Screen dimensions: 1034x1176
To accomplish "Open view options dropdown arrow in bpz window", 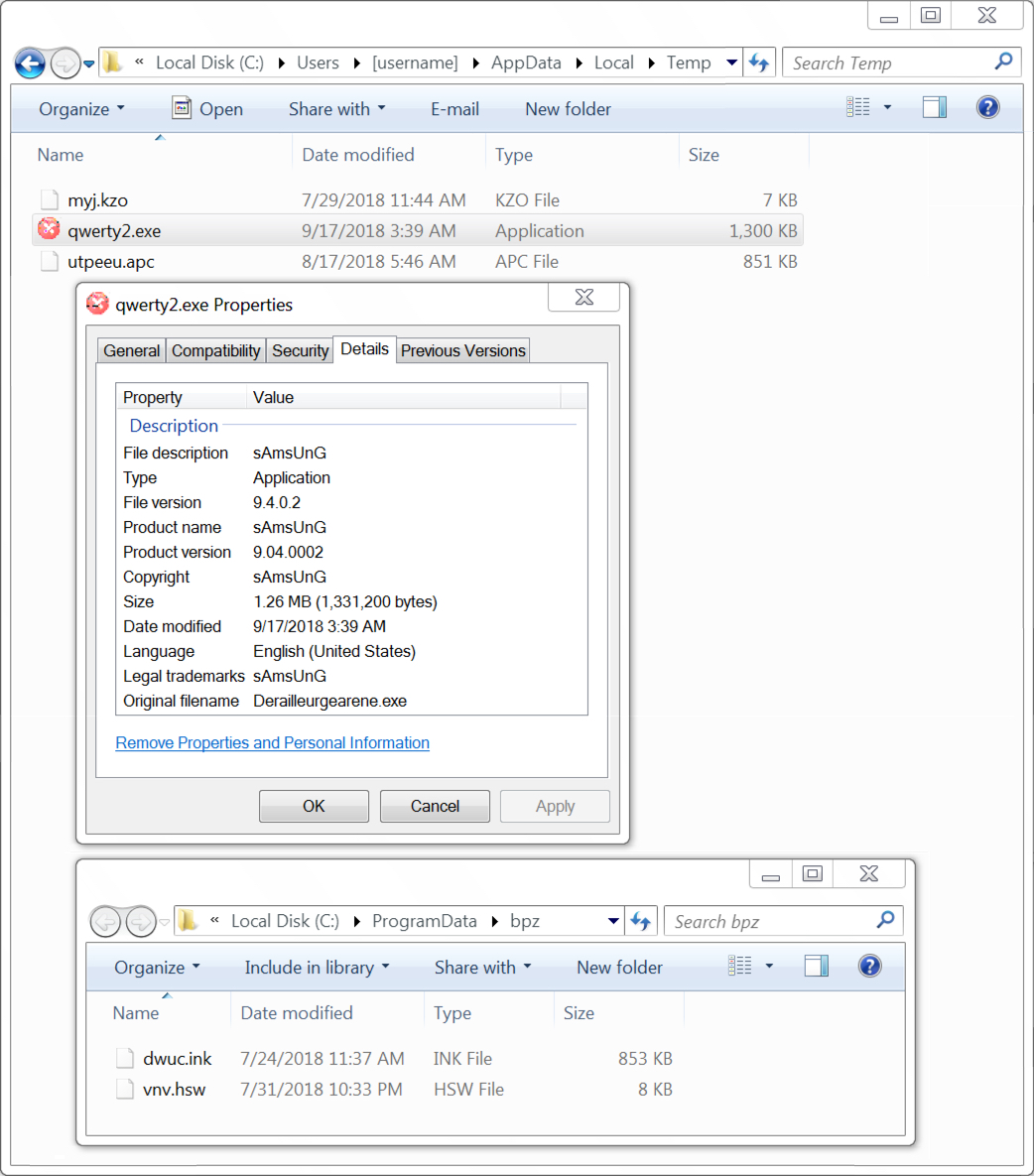I will click(x=769, y=966).
